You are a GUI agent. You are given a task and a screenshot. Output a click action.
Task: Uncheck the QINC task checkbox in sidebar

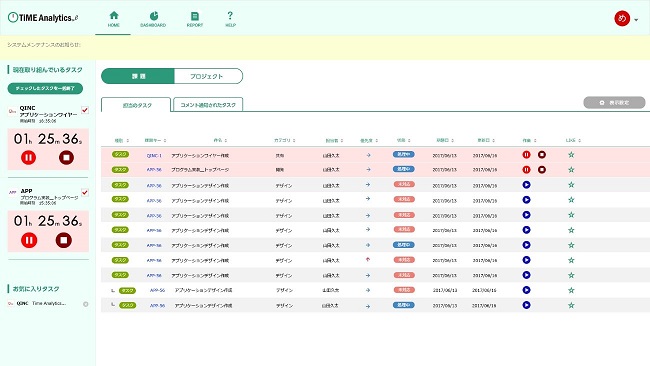click(85, 110)
